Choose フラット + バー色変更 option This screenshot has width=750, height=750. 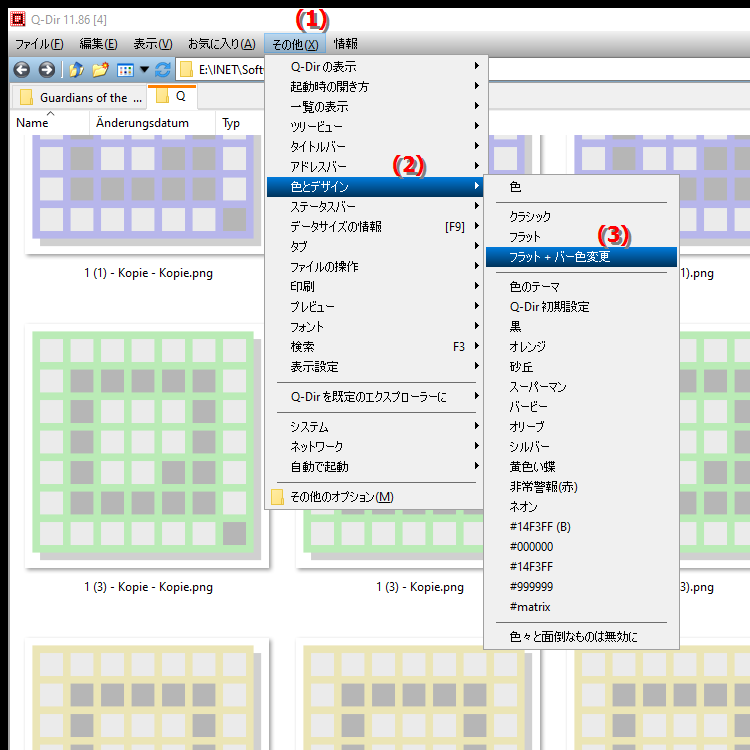(x=581, y=257)
